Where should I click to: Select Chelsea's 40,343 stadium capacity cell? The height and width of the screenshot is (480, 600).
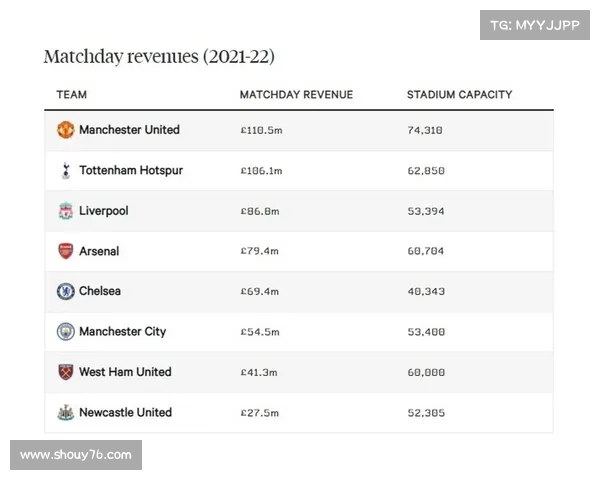click(x=426, y=292)
